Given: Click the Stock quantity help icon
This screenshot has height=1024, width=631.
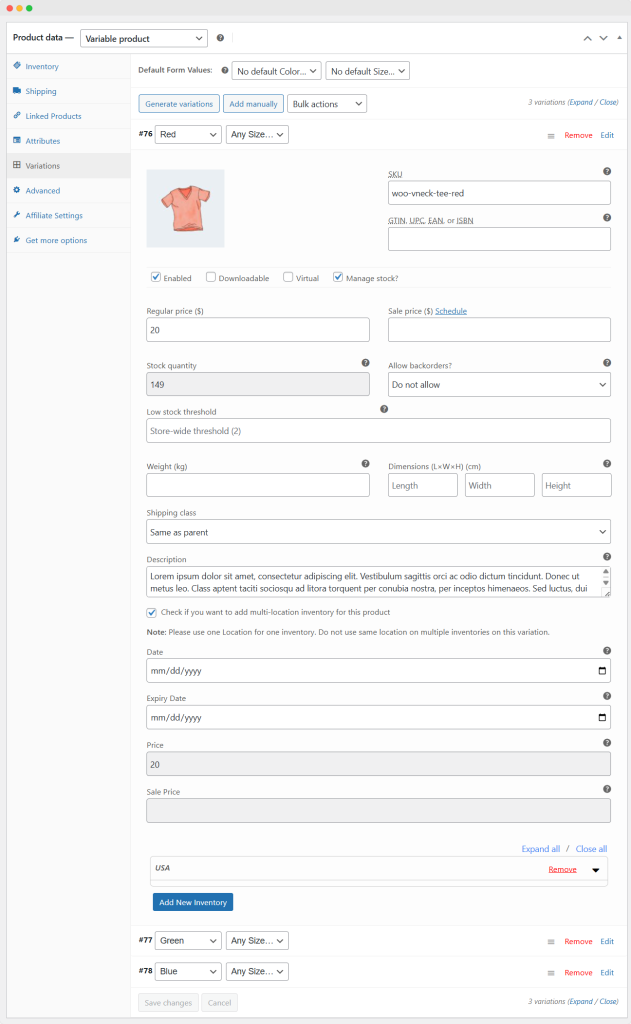Looking at the screenshot, I should [x=365, y=364].
